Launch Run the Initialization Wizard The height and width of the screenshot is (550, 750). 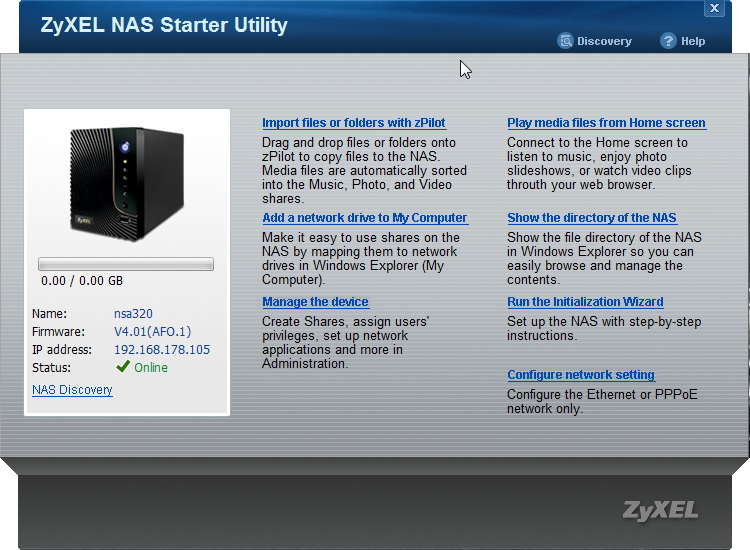[x=585, y=302]
